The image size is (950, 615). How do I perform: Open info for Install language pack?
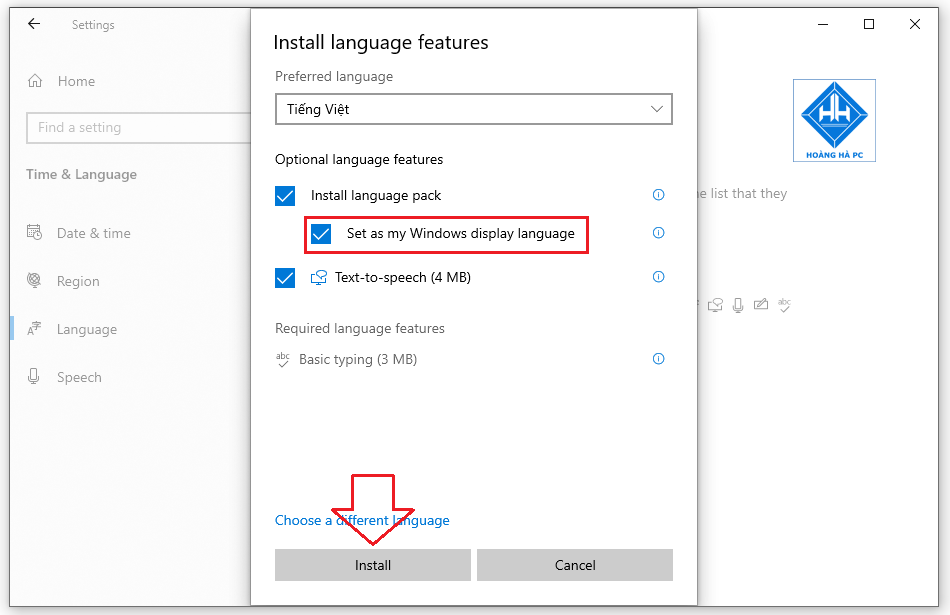coord(658,195)
